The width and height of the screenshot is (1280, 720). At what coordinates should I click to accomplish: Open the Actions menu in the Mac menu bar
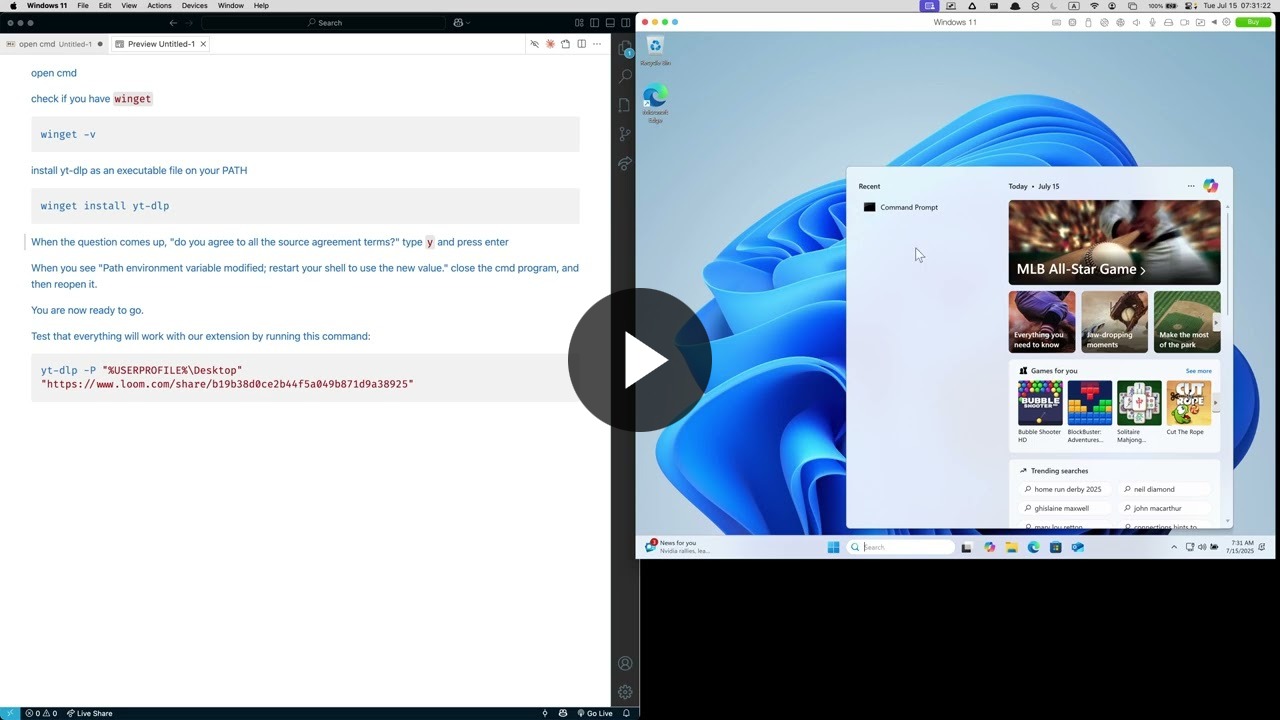pyautogui.click(x=159, y=6)
